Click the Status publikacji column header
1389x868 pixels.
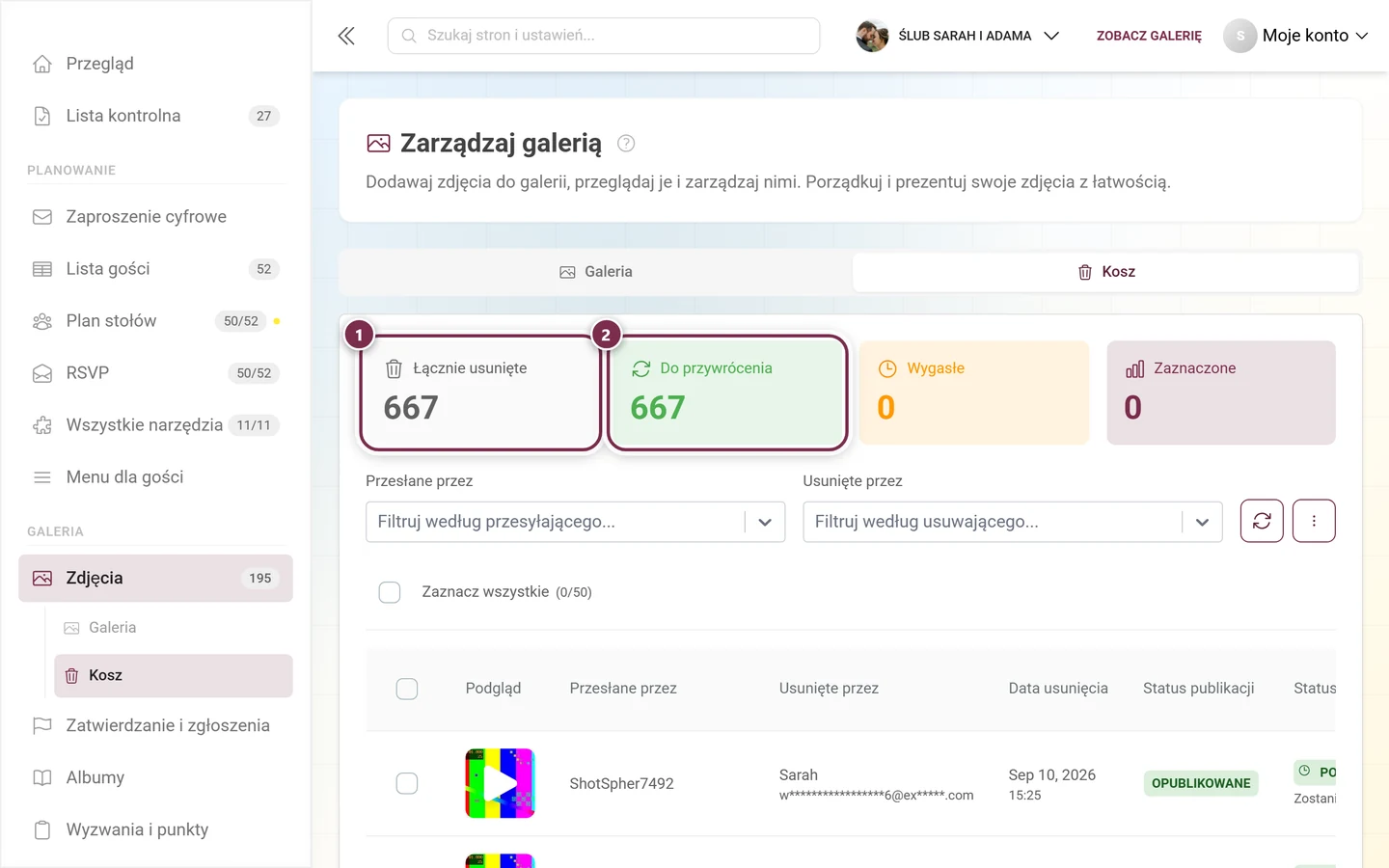pos(1199,689)
